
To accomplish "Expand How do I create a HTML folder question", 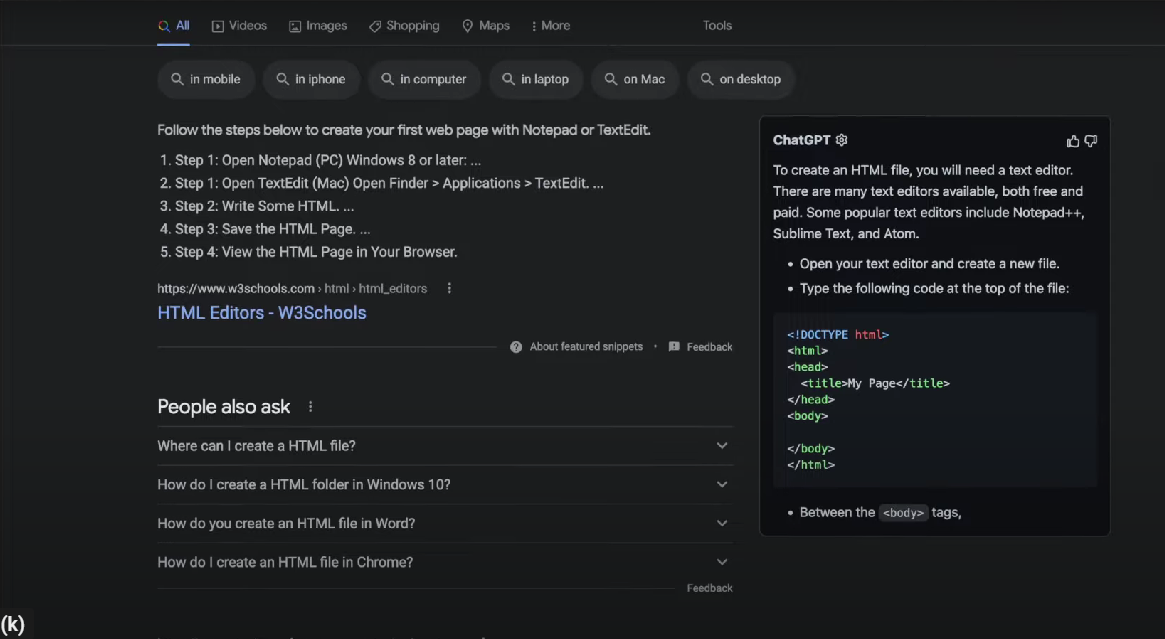I will (x=444, y=484).
